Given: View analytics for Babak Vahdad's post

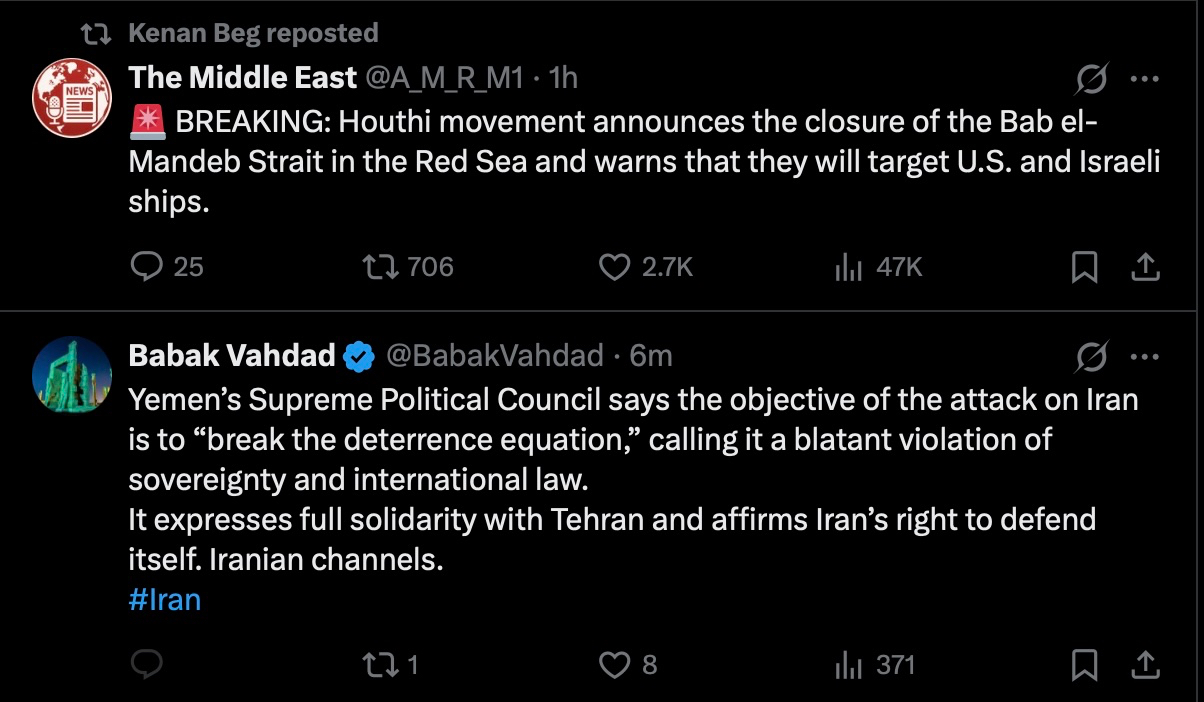Looking at the screenshot, I should (x=848, y=664).
